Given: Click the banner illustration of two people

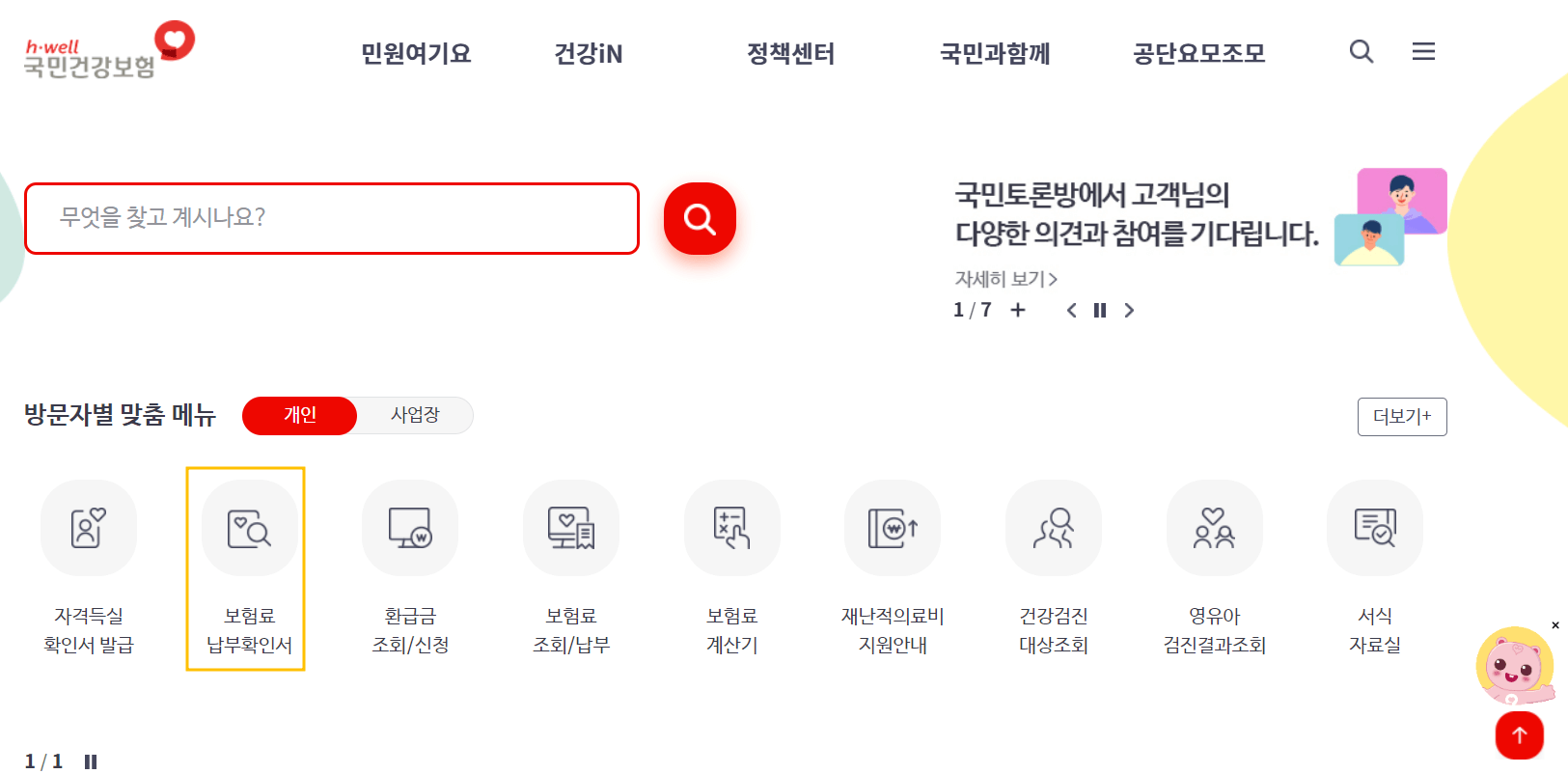Looking at the screenshot, I should pyautogui.click(x=1390, y=217).
